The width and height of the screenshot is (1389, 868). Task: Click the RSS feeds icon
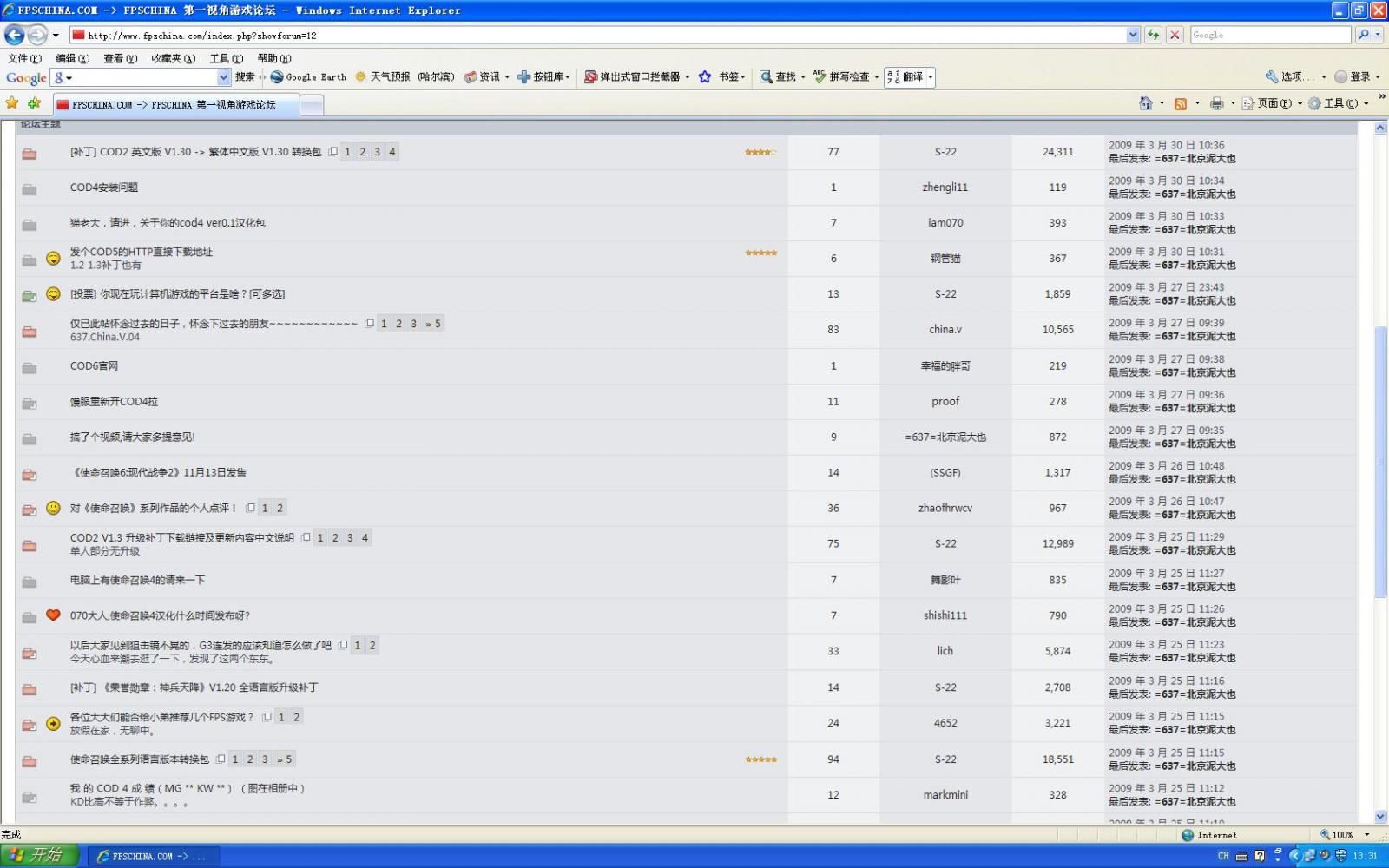(x=1181, y=103)
